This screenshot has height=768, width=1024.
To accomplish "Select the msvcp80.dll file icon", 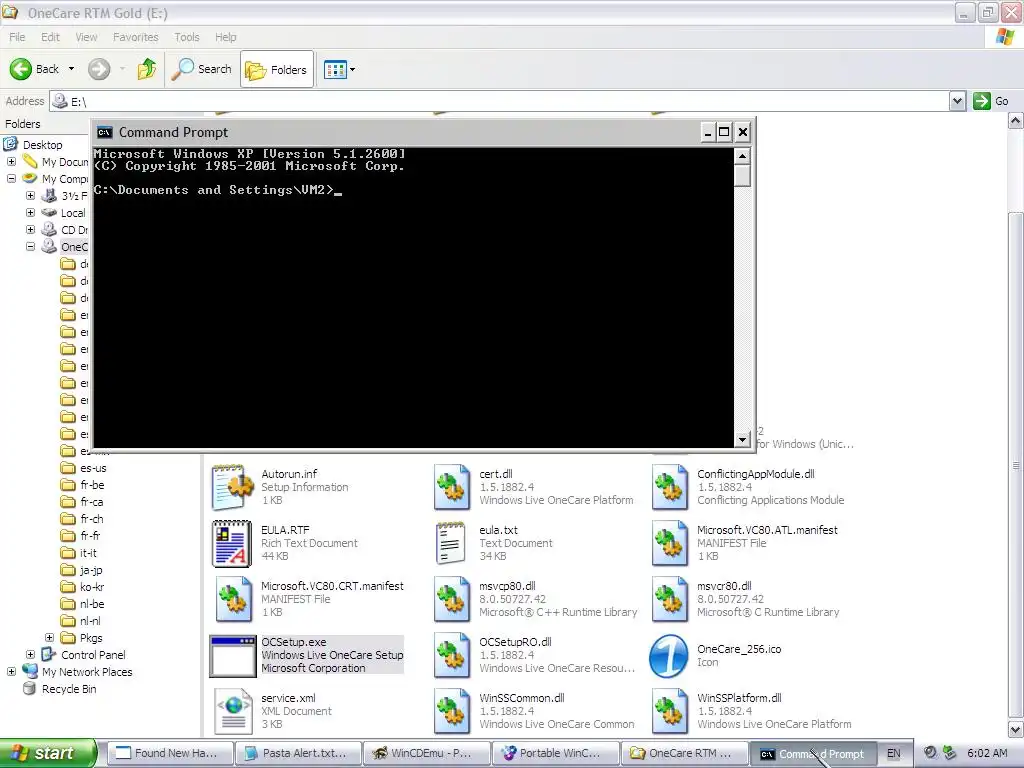I will click(451, 600).
